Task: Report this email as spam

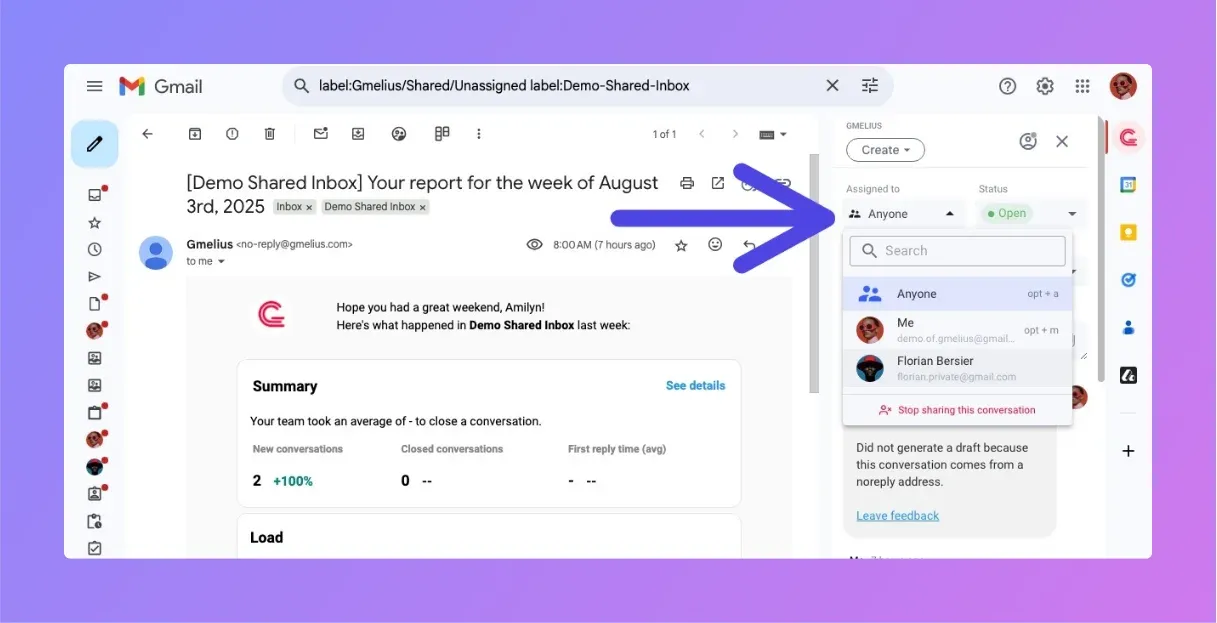Action: tap(232, 134)
